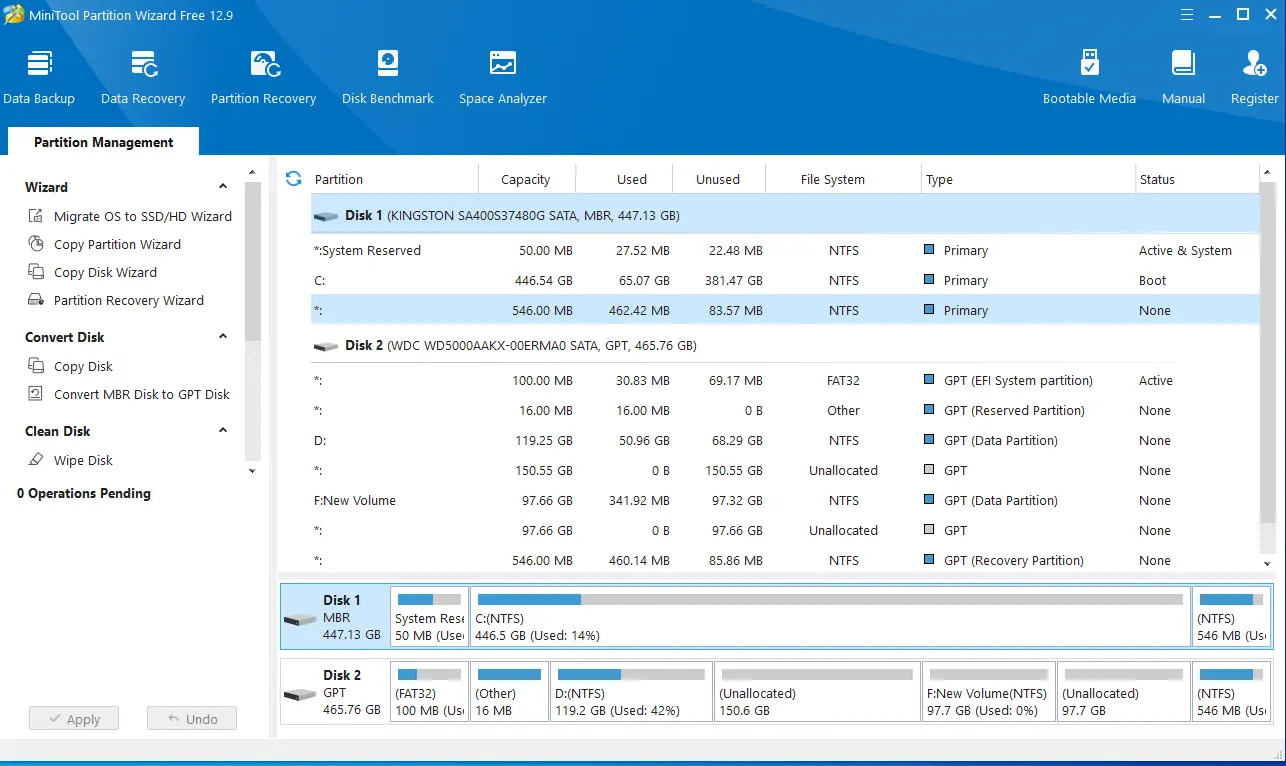
Task: Select Disk 2 in the disk map
Action: [x=335, y=691]
